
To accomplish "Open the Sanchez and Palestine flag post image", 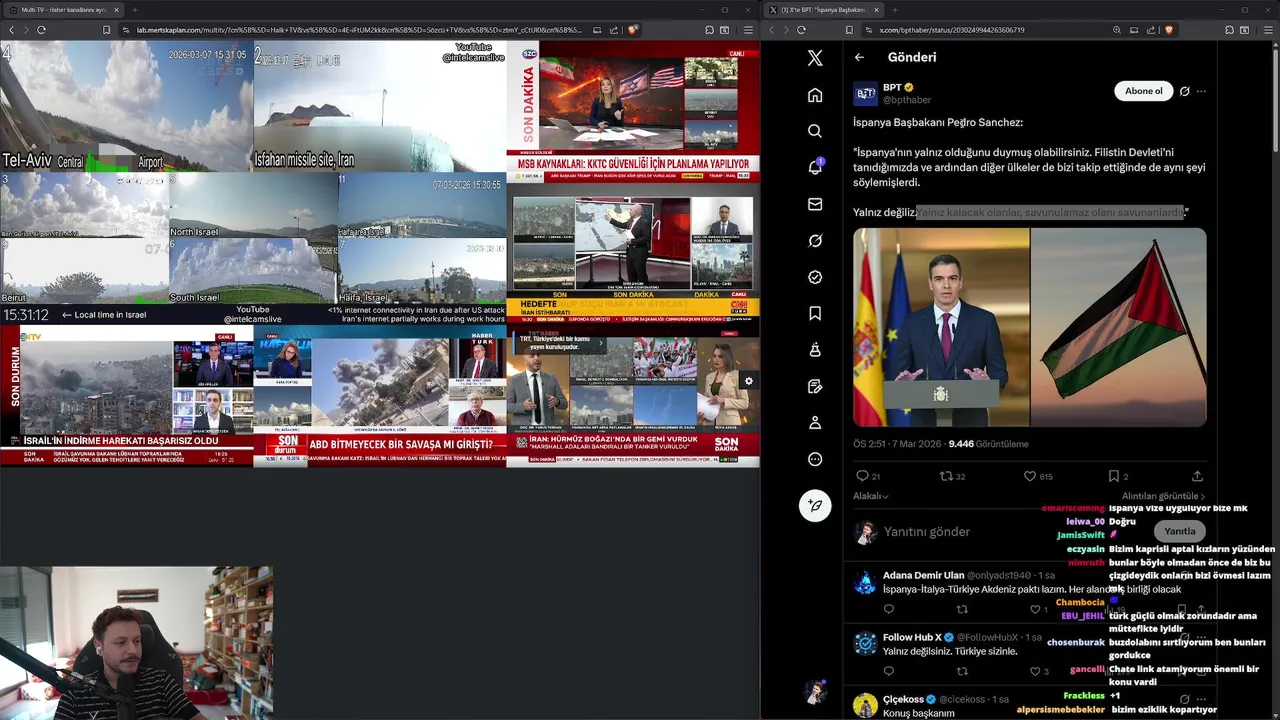I will point(1030,328).
